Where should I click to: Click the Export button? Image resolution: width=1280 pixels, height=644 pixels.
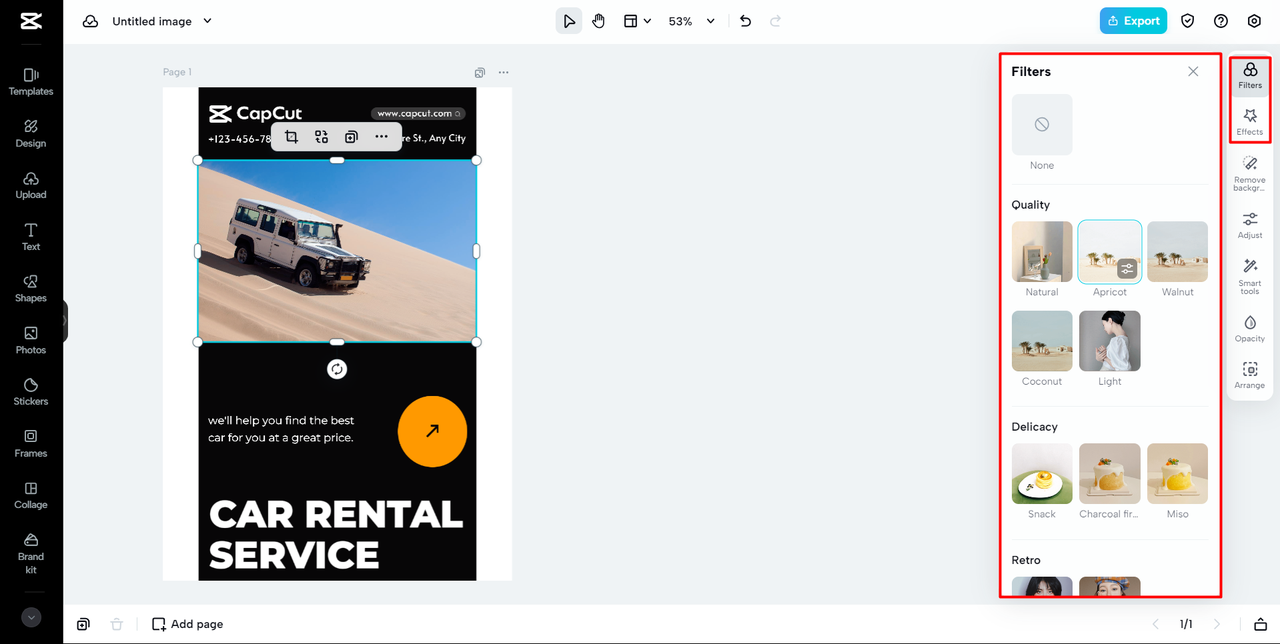point(1133,21)
